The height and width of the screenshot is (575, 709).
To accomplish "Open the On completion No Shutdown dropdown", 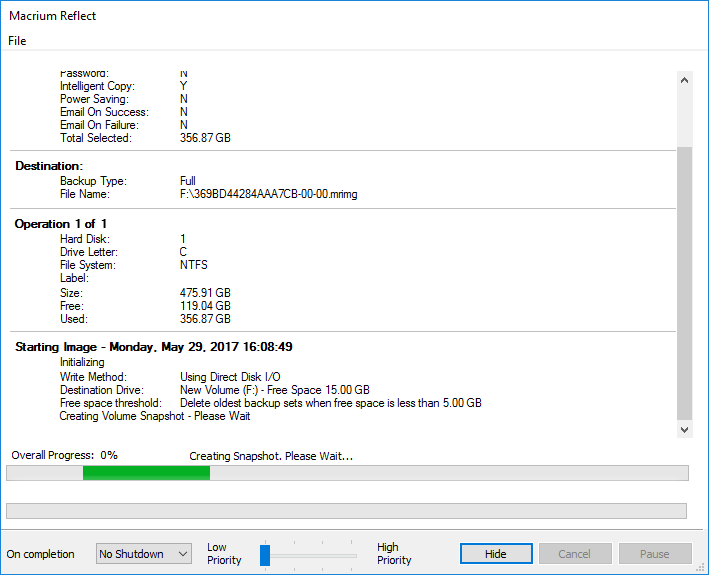I will [x=144, y=554].
